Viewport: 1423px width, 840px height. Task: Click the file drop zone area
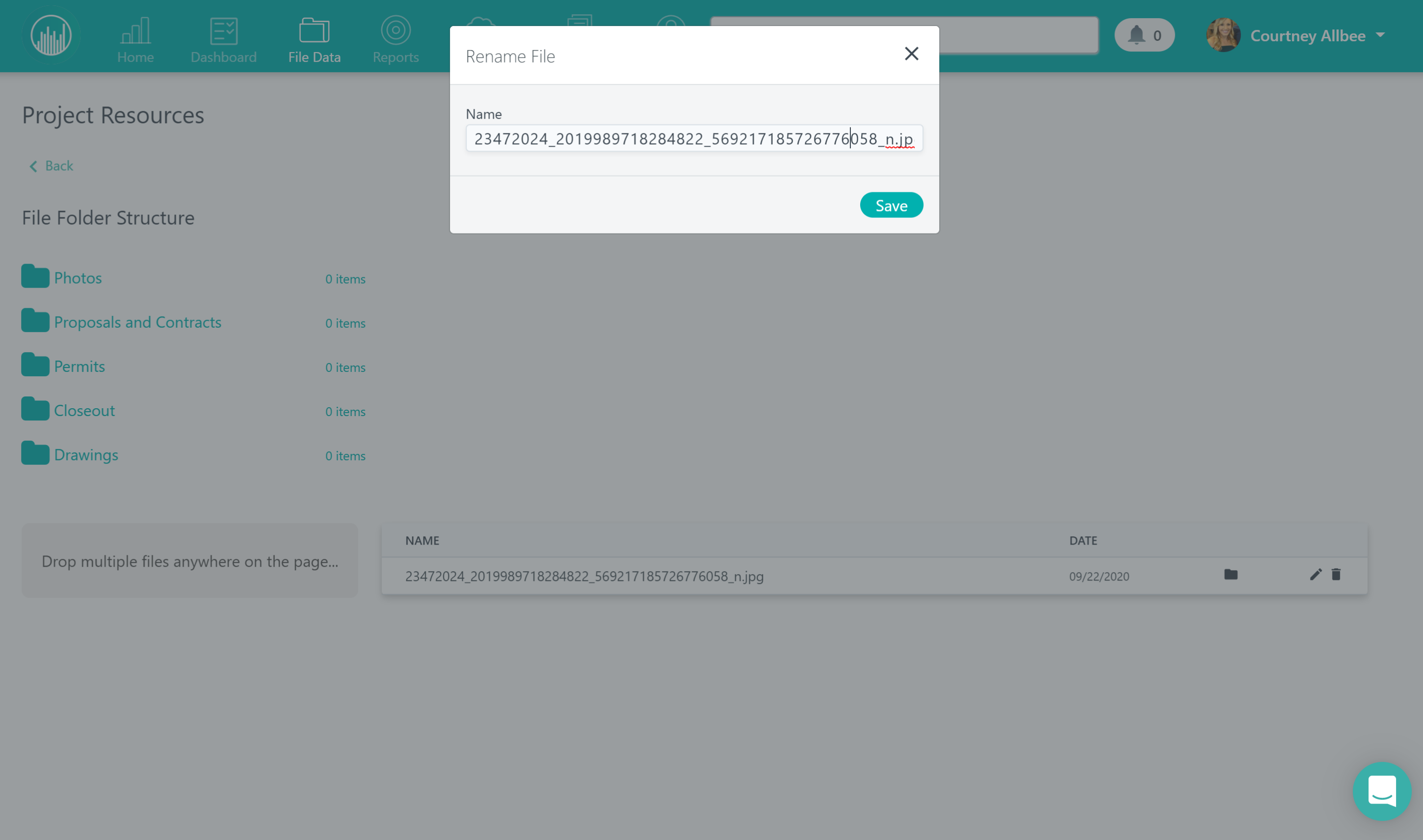189,560
